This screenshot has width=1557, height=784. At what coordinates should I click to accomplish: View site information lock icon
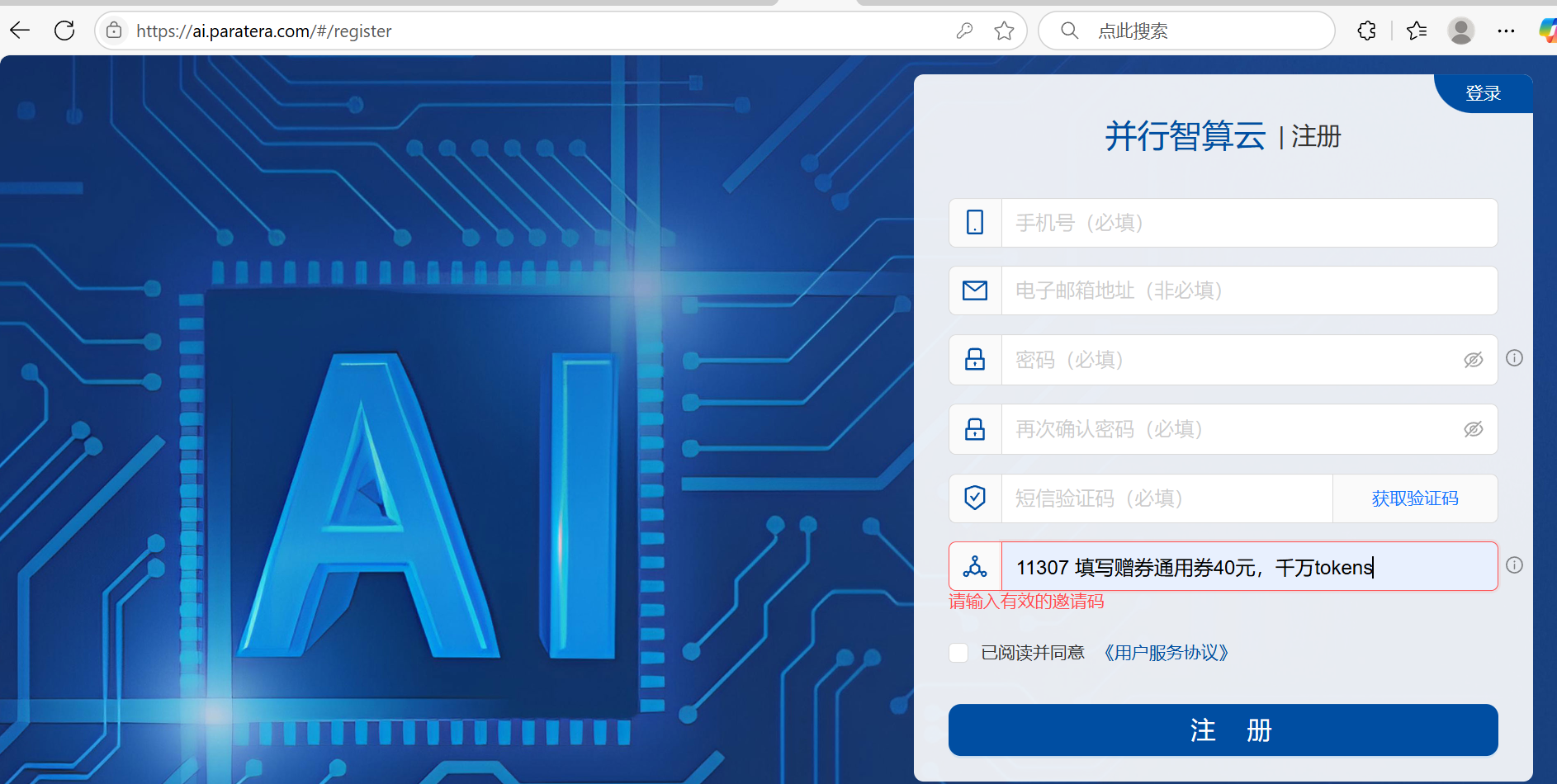(114, 31)
